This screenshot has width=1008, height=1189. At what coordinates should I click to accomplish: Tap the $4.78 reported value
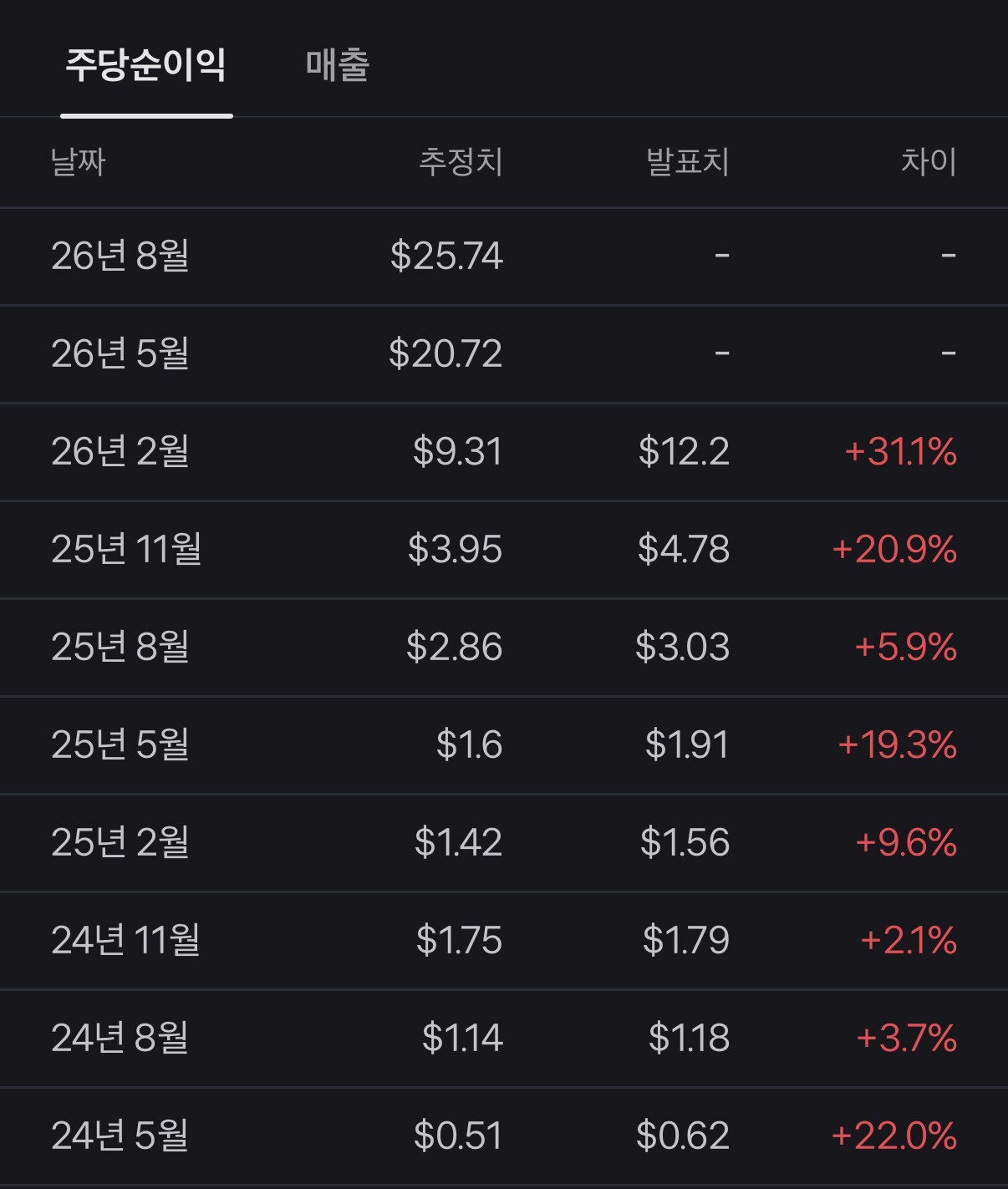click(684, 549)
